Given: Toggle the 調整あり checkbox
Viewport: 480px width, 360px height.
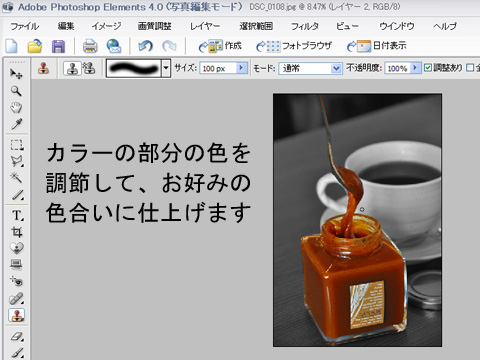Looking at the screenshot, I should click(428, 68).
